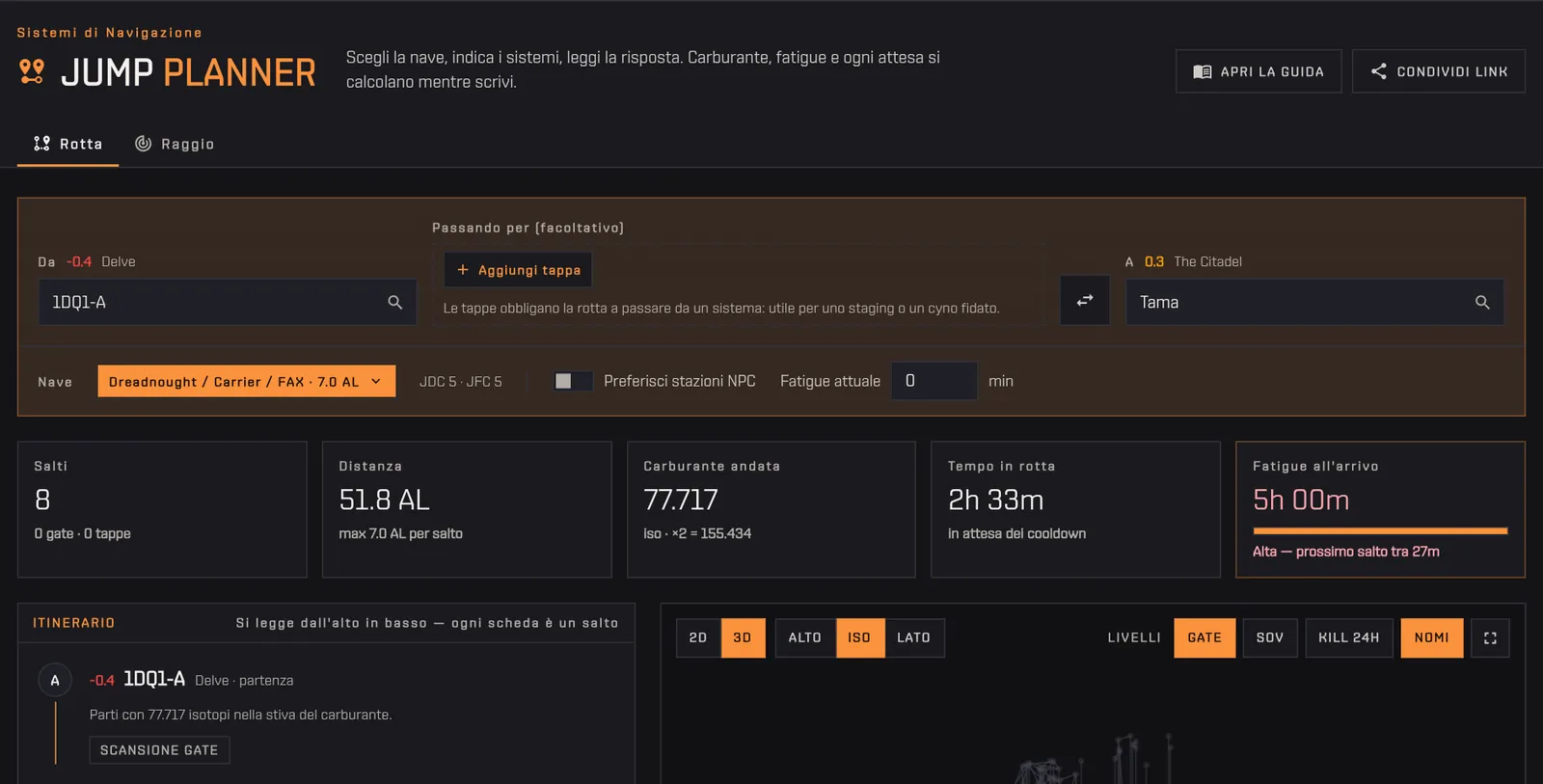Click the fatigue level bar under 5h 00m
Image resolution: width=1543 pixels, height=784 pixels.
1380,530
